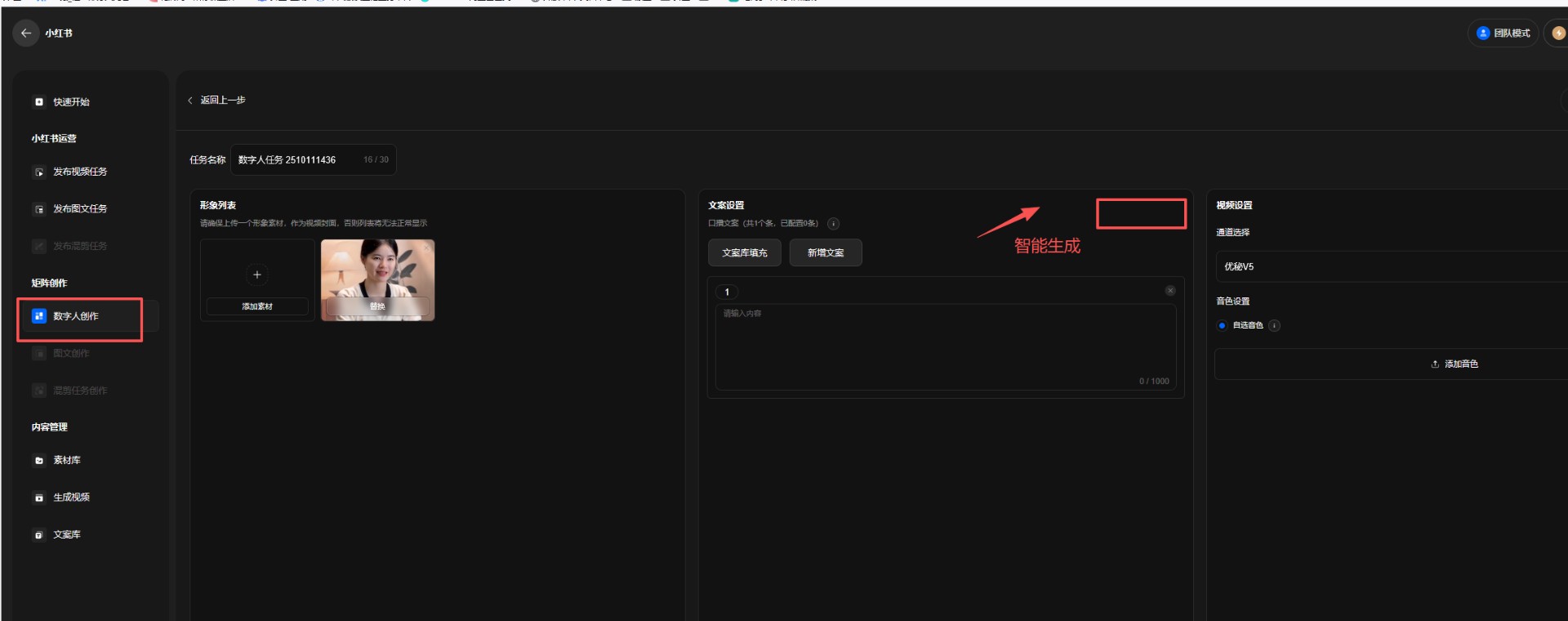This screenshot has width=1568, height=621.
Task: Click the plus icon to add material
Action: pyautogui.click(x=257, y=275)
